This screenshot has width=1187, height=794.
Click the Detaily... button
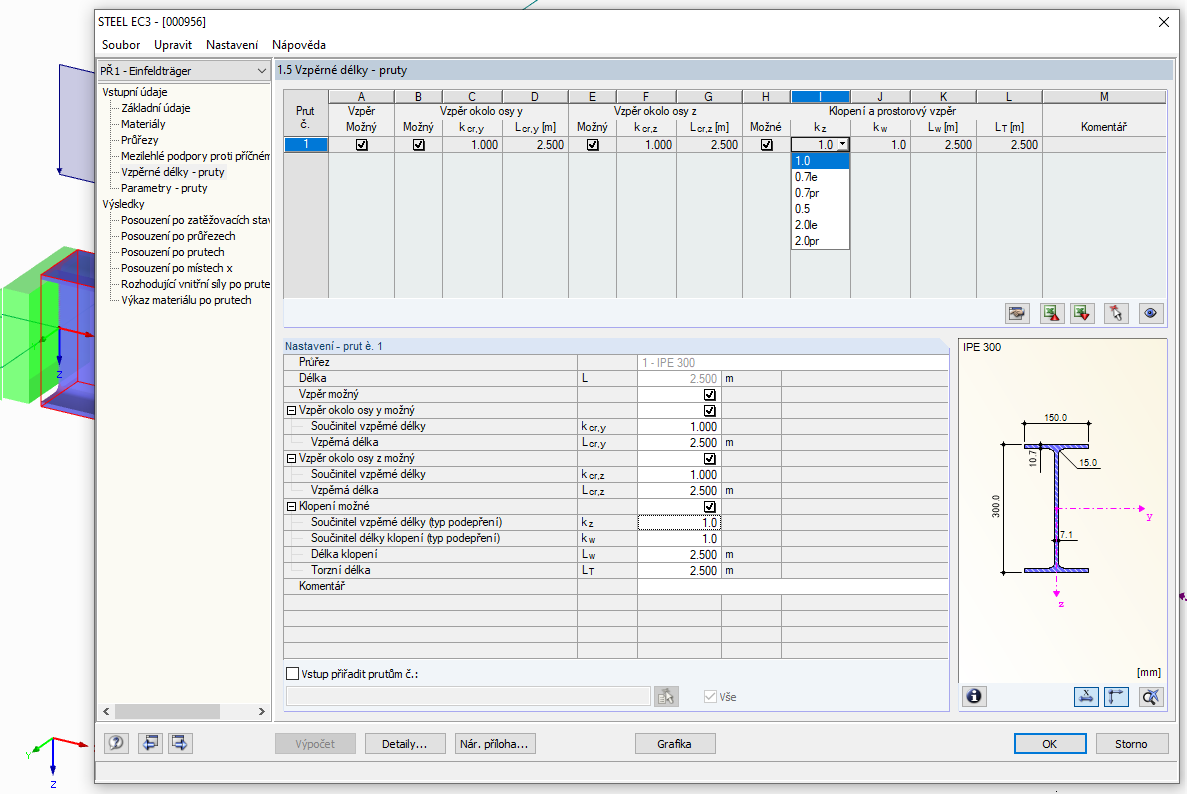(x=404, y=744)
